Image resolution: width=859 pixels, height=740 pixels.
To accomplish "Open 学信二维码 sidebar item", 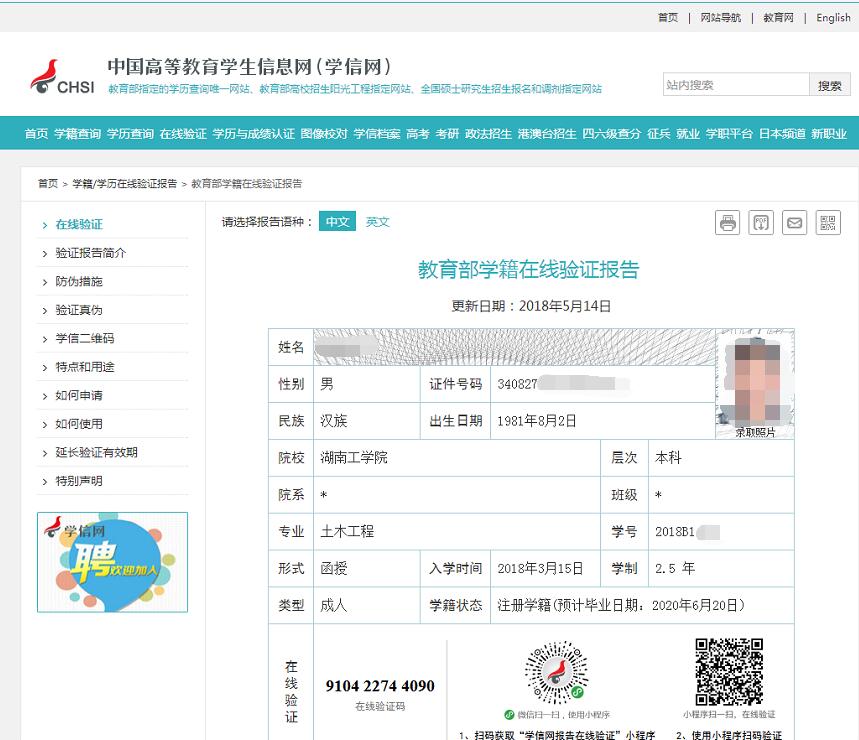I will tap(84, 339).
